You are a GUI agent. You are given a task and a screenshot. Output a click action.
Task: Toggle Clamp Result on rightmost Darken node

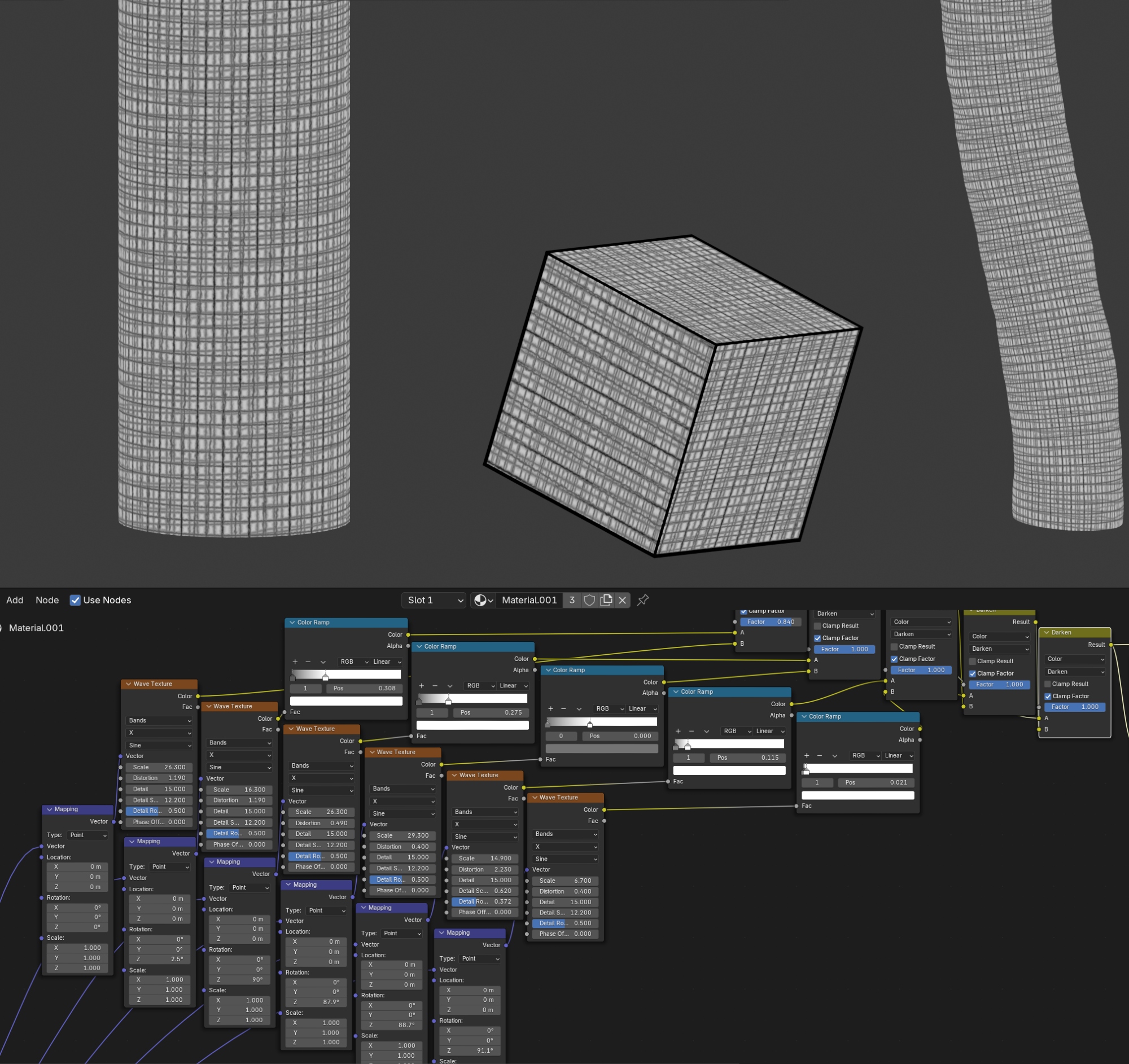point(1048,684)
